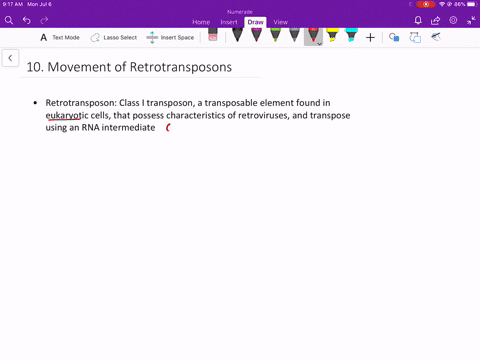Choose the Insert Space tool
The width and height of the screenshot is (480, 360).
coord(170,38)
